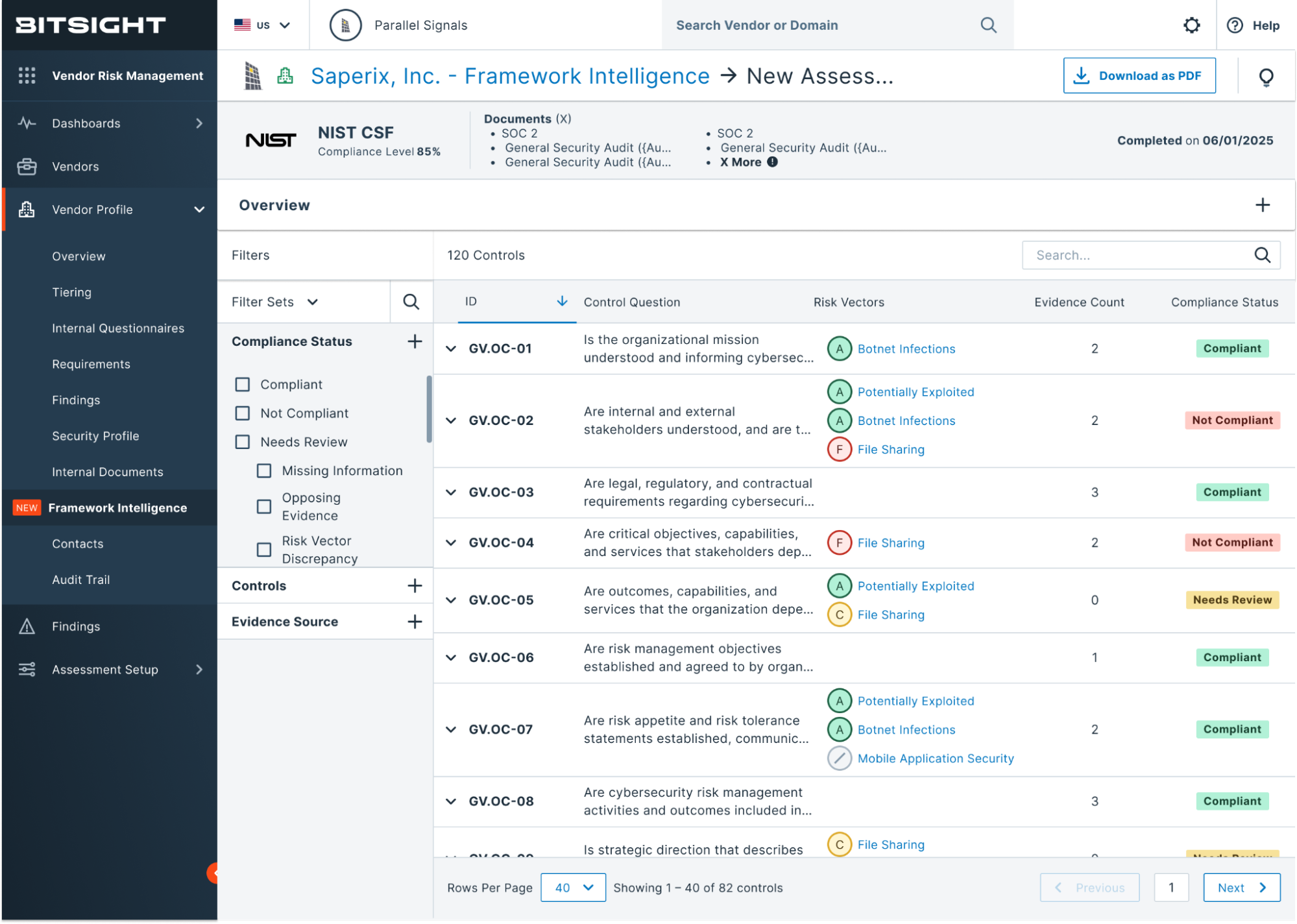Image resolution: width=1297 pixels, height=924 pixels.
Task: Open Framework Intelligence in sidebar
Action: pyautogui.click(x=117, y=507)
